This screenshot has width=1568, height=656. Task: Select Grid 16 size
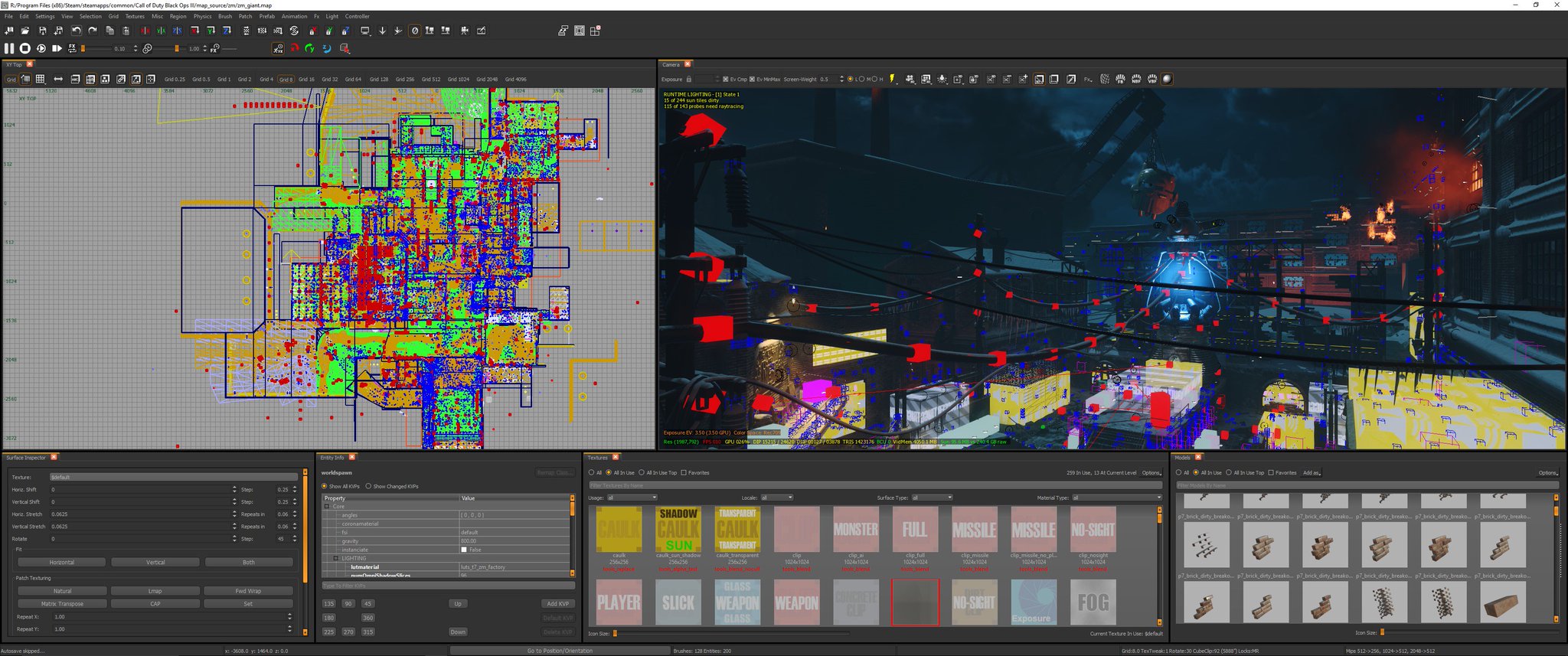[x=306, y=79]
